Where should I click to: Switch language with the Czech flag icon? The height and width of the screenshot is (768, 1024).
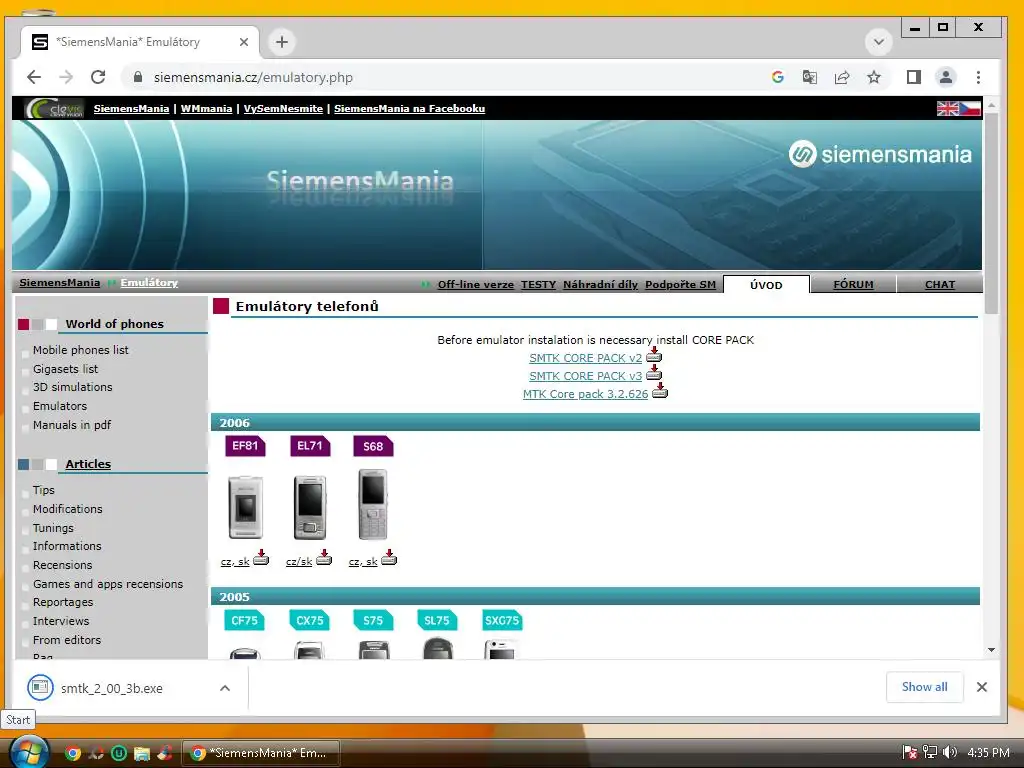coord(970,108)
